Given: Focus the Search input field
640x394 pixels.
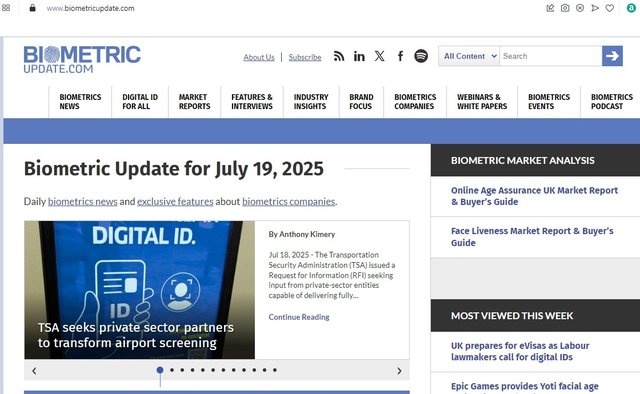Looking at the screenshot, I should point(551,56).
